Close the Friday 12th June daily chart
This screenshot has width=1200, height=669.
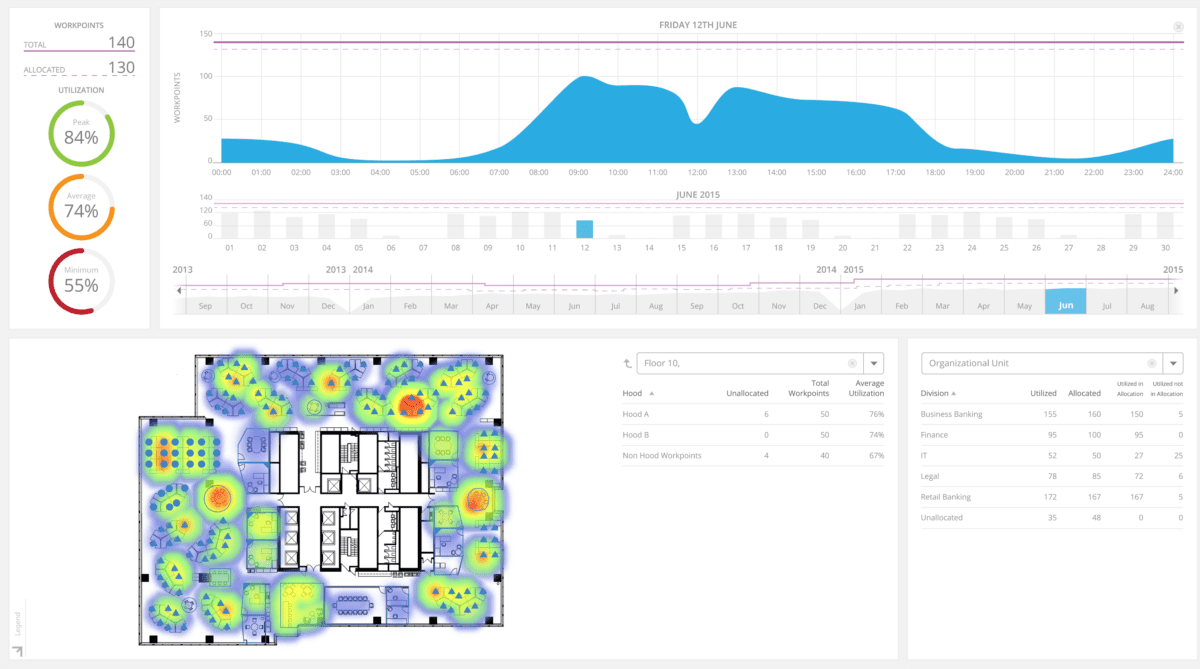(x=1178, y=27)
